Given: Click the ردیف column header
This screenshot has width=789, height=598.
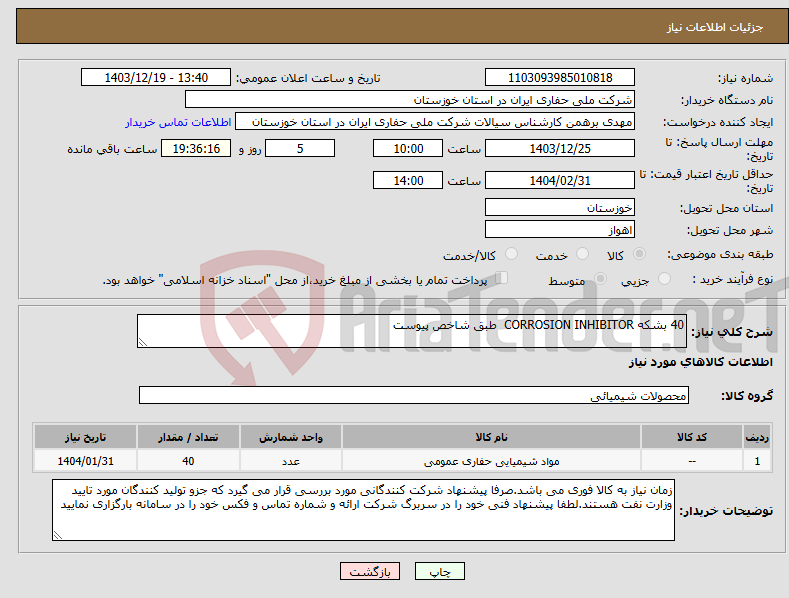Looking at the screenshot, I should coord(757,437).
